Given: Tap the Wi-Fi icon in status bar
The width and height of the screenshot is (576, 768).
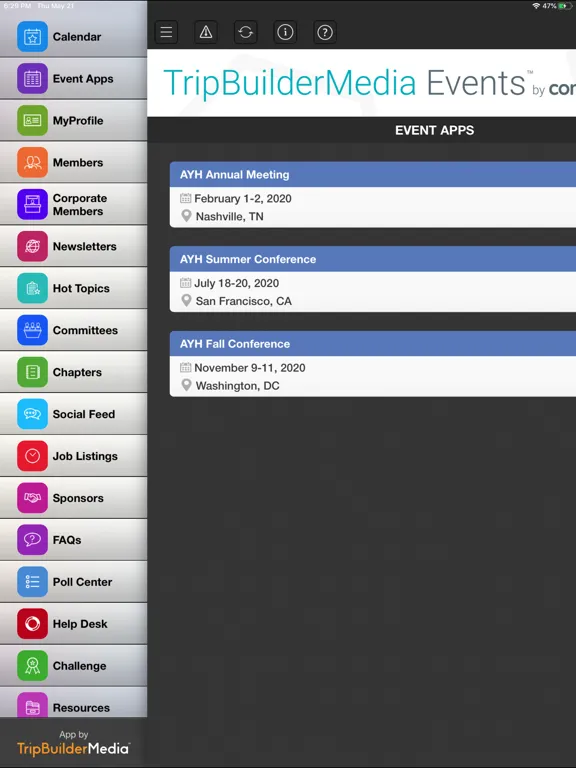Looking at the screenshot, I should [x=536, y=6].
